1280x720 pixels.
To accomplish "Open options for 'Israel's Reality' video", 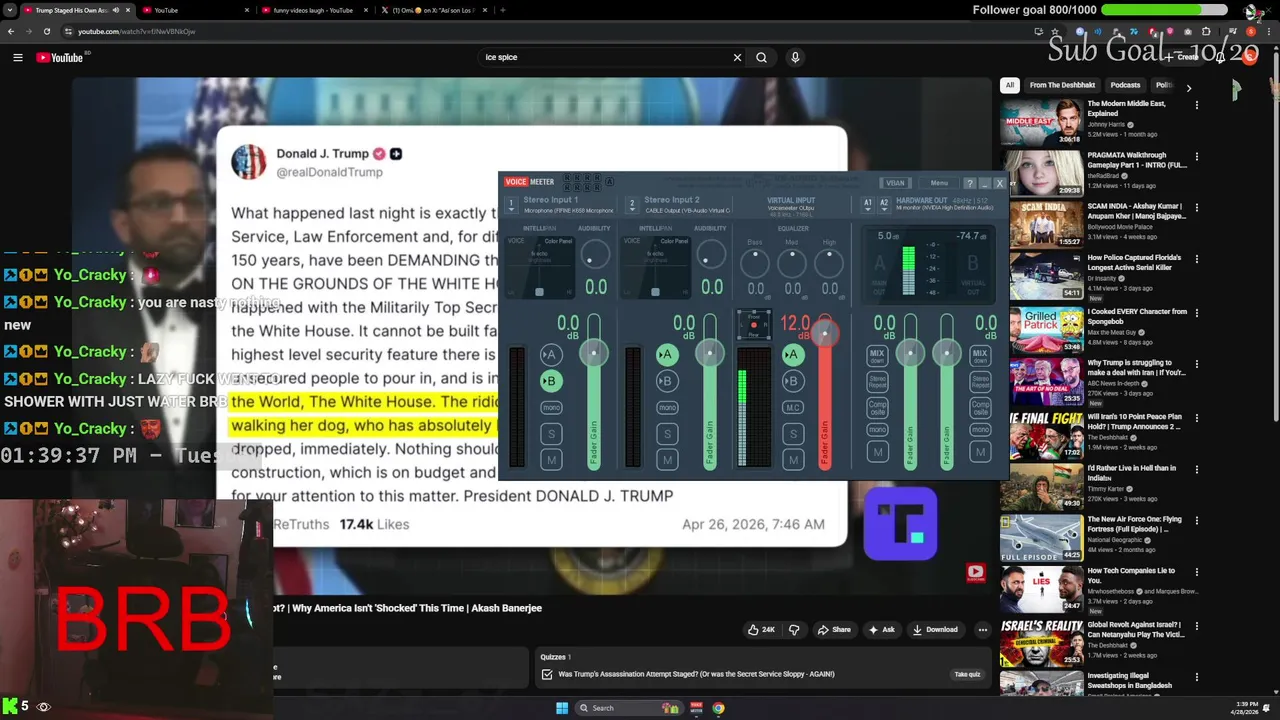I will coord(1196,626).
